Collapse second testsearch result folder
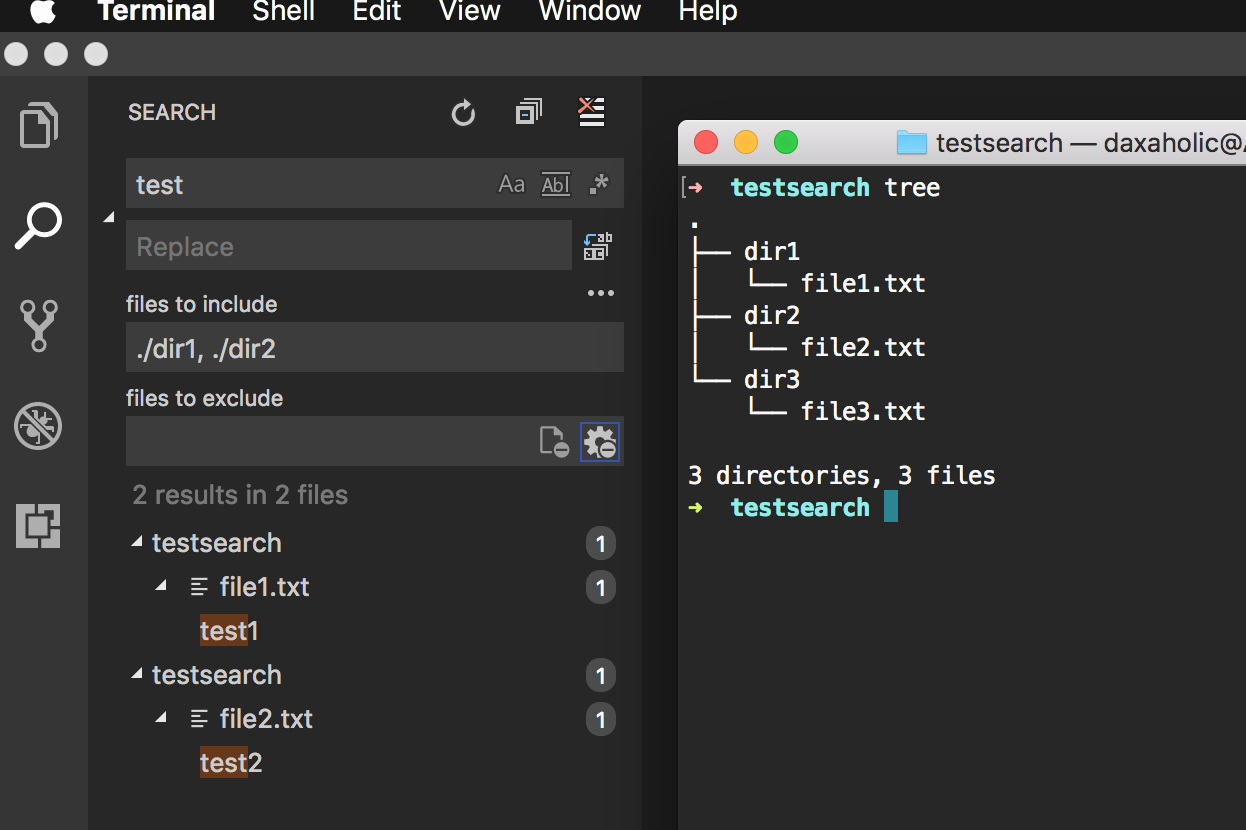The image size is (1246, 830). [x=137, y=674]
